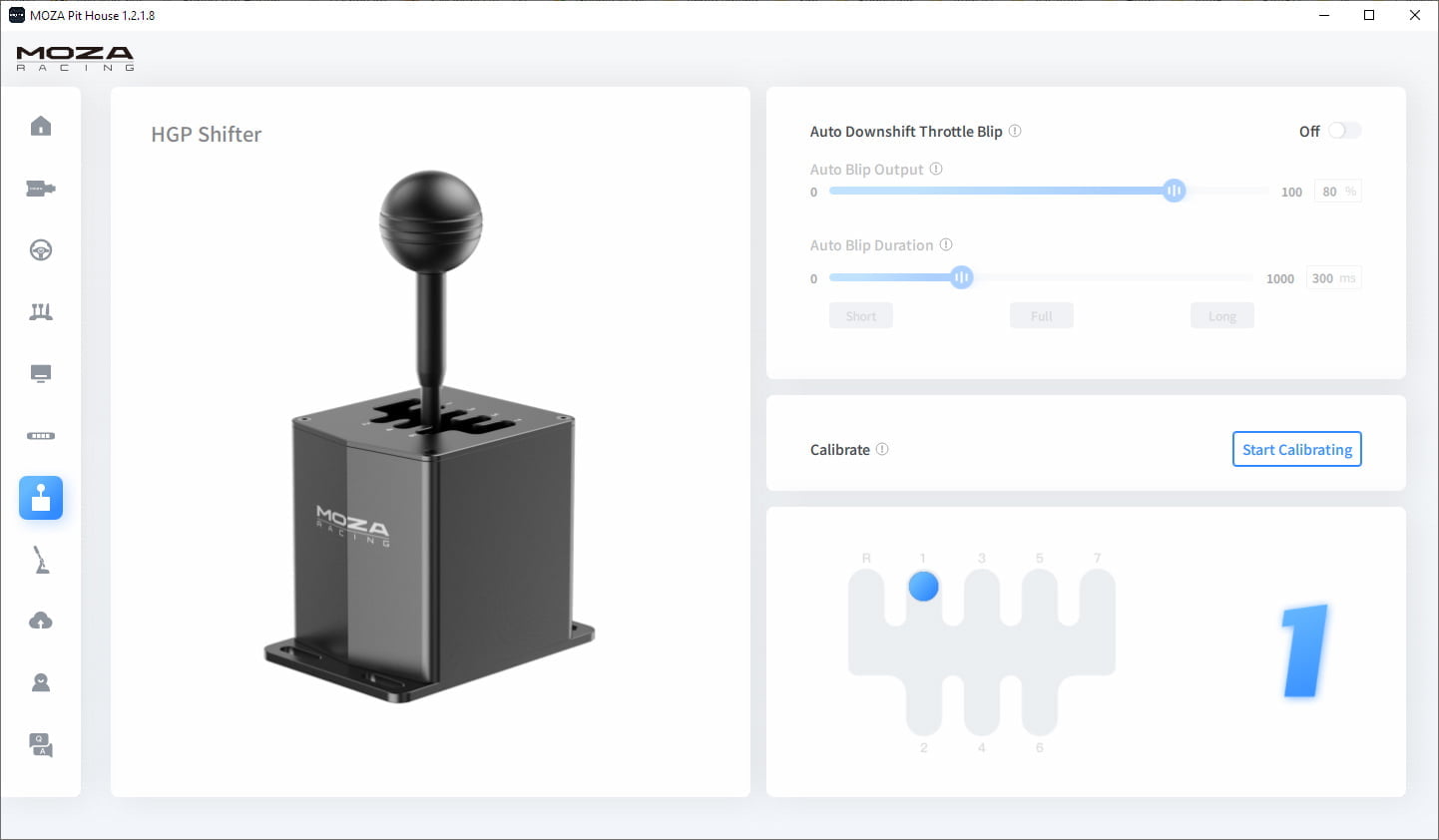Open the Home page in sidebar

click(41, 126)
